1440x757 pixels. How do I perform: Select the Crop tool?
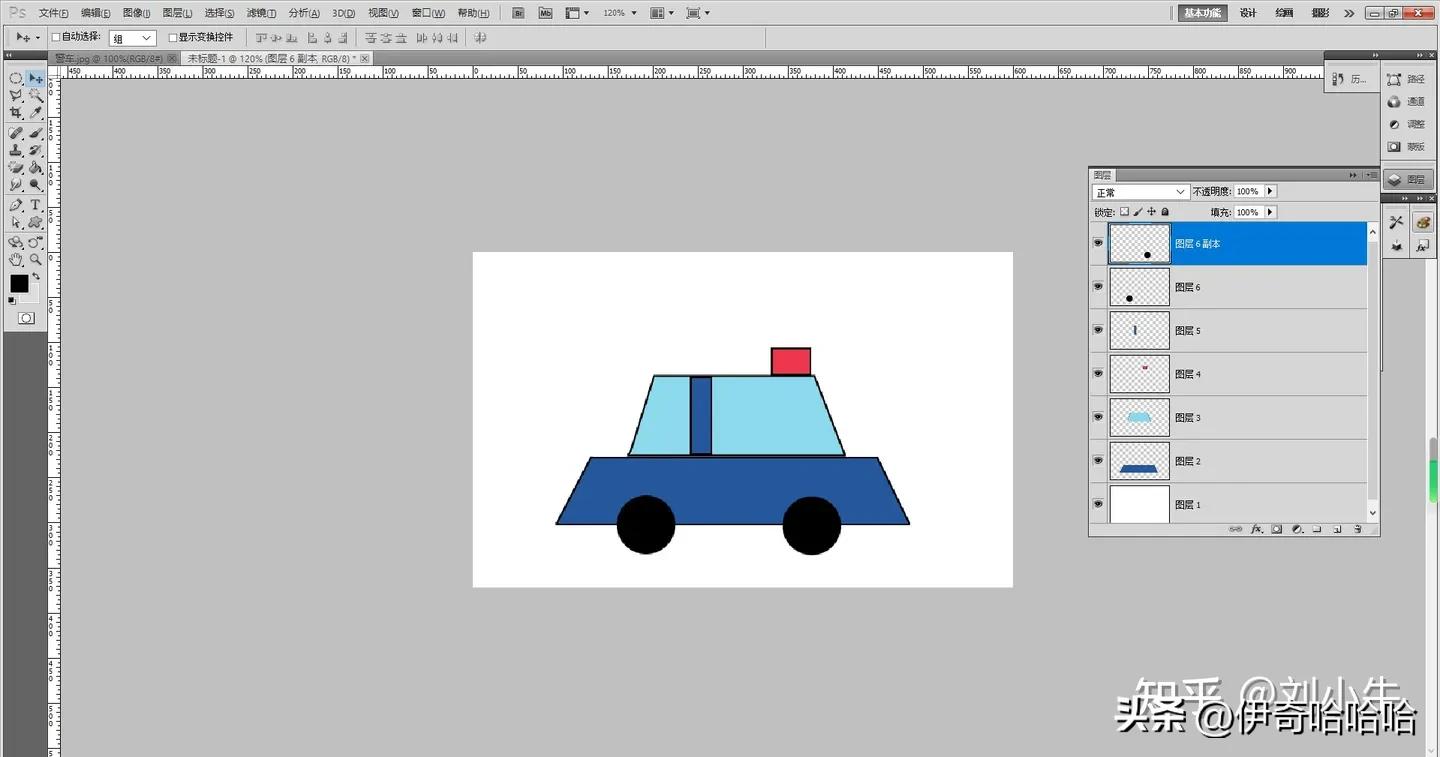16,113
